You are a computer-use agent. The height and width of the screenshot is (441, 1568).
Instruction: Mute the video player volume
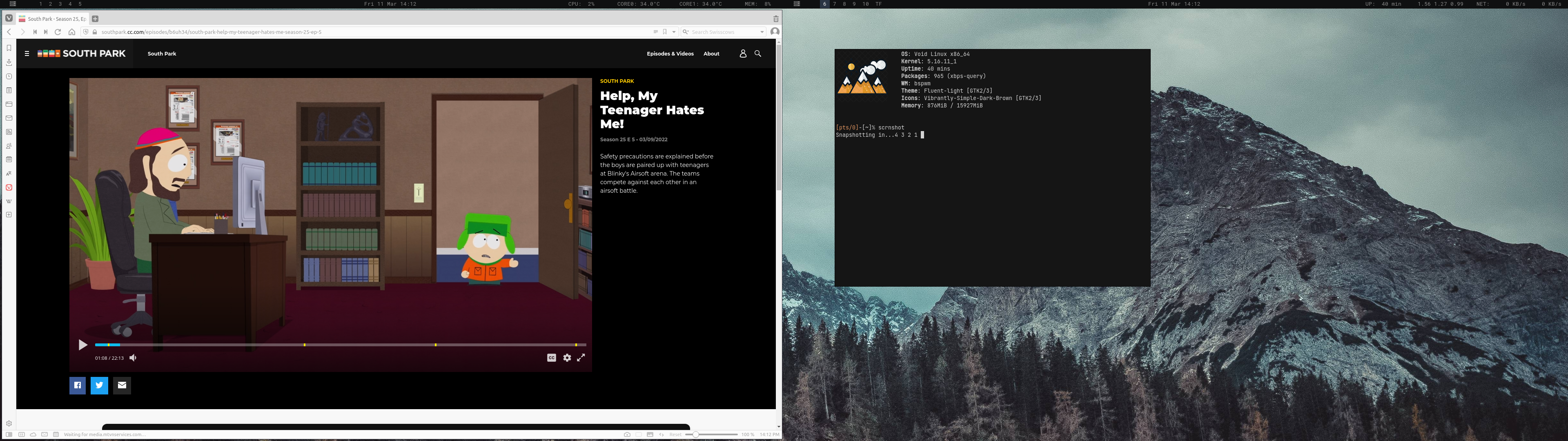pyautogui.click(x=133, y=358)
